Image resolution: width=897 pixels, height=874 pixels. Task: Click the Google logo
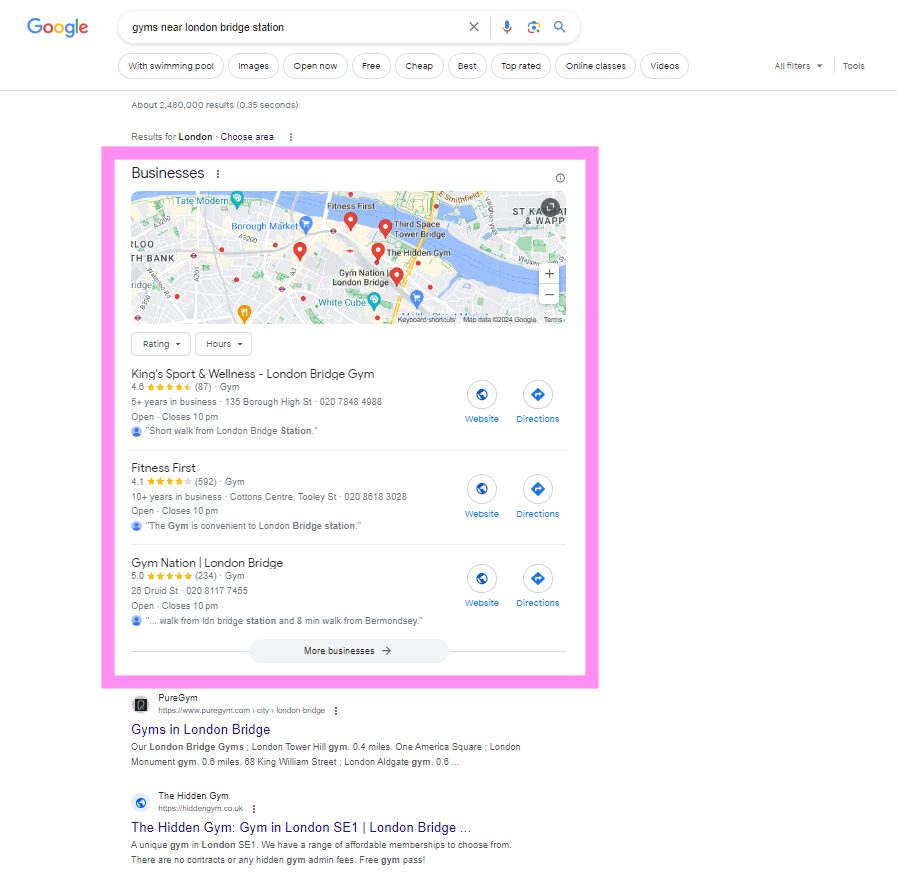click(57, 27)
